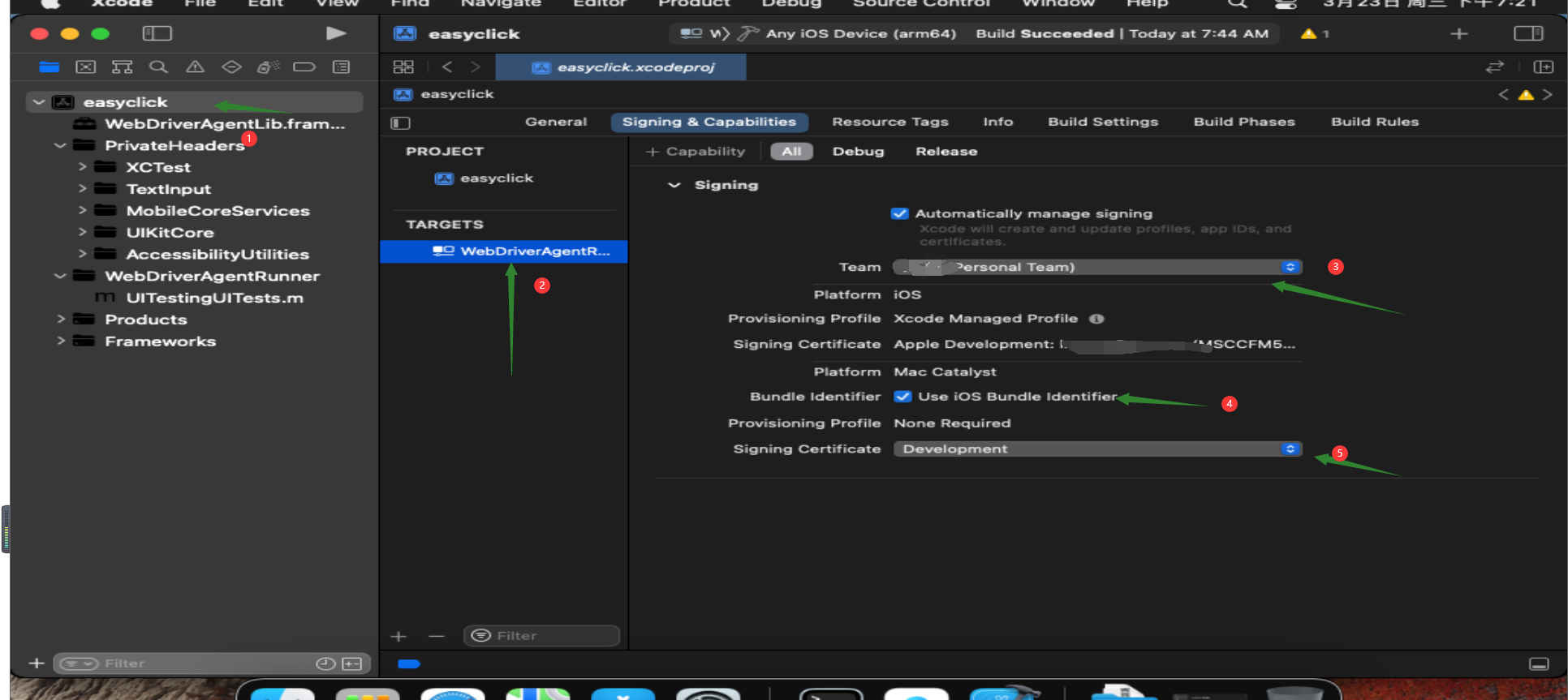Uncheck Automatically manage signing

coord(899,213)
